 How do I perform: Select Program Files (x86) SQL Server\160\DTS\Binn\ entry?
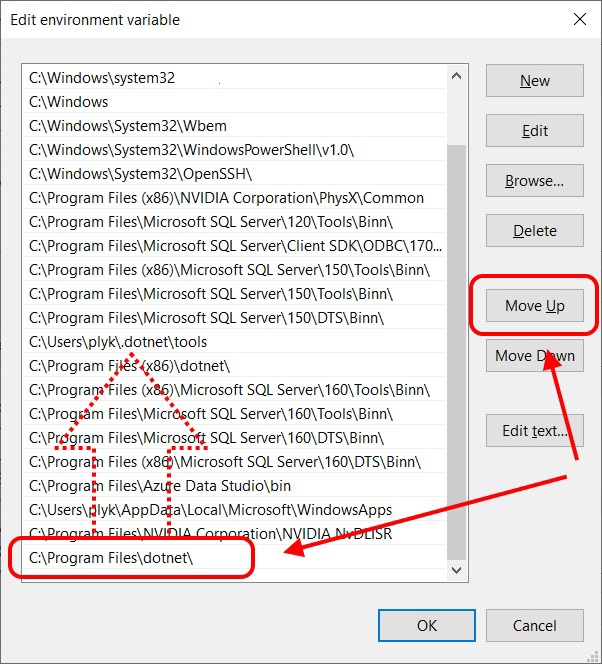pyautogui.click(x=235, y=462)
